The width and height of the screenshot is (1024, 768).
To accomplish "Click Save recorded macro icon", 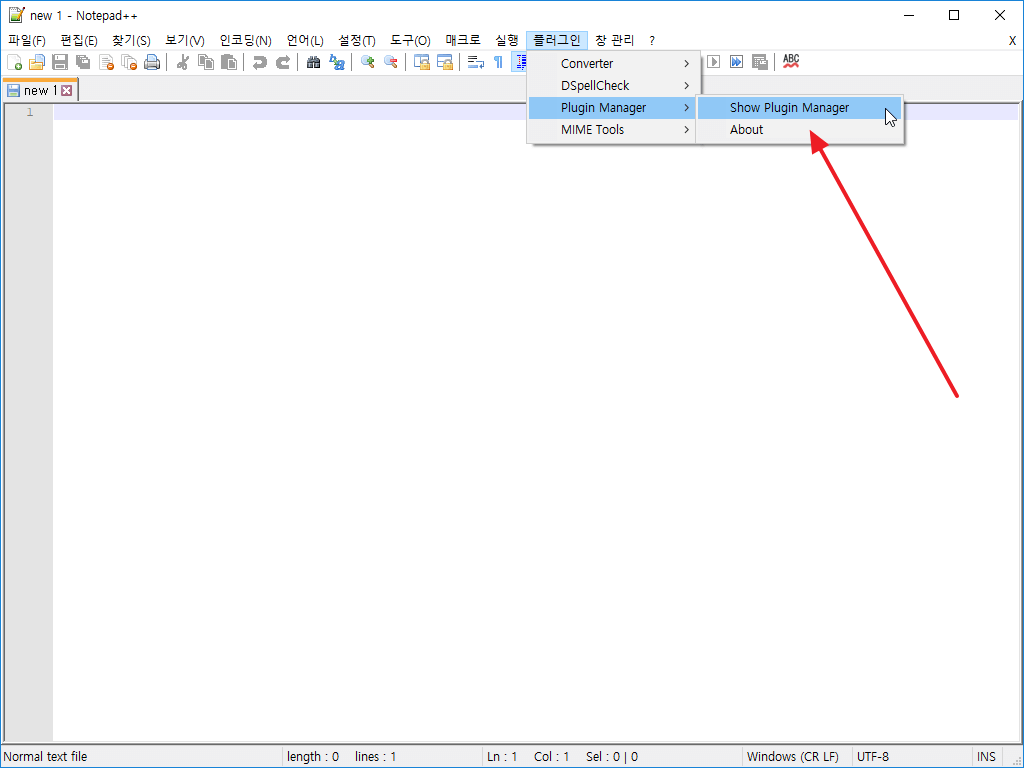I will pyautogui.click(x=760, y=62).
